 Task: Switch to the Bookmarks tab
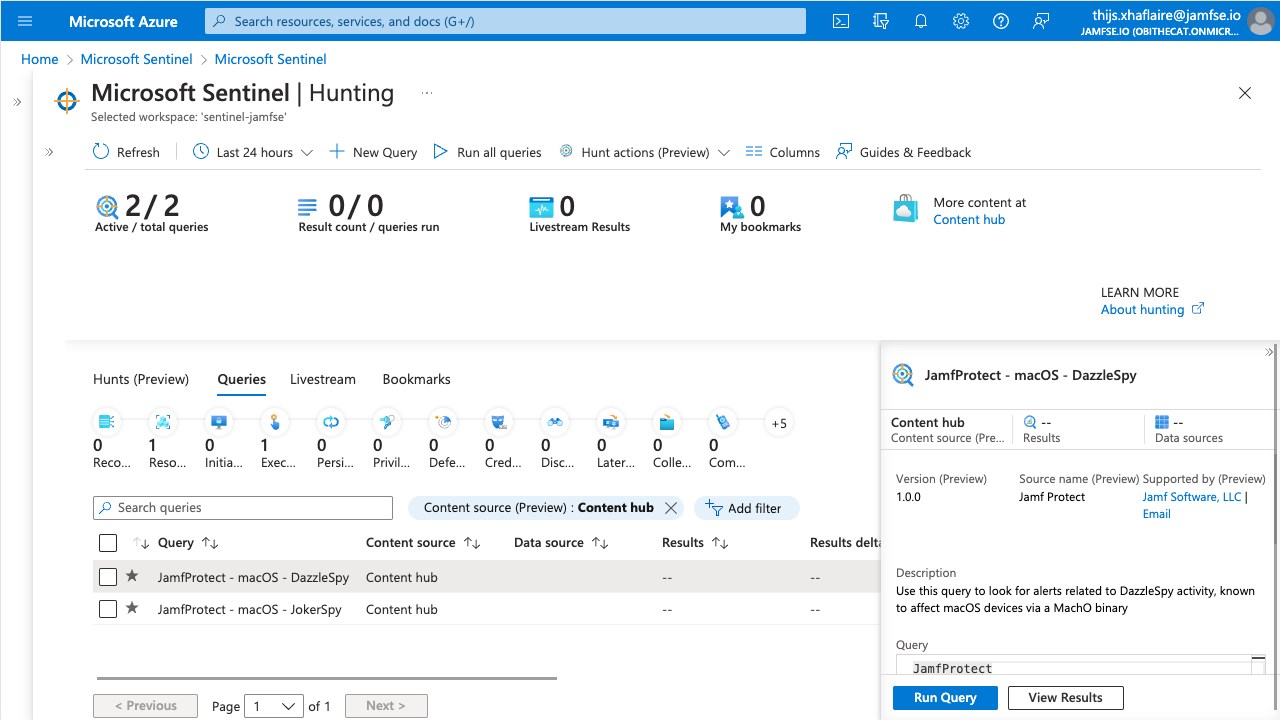tap(416, 379)
